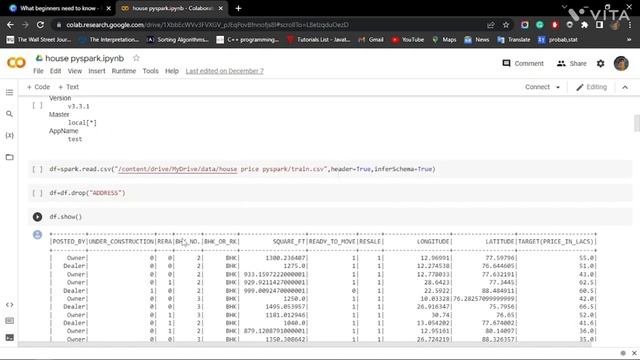The height and width of the screenshot is (360, 640).
Task: Open the Drive path link in read.csv
Action: 178,169
